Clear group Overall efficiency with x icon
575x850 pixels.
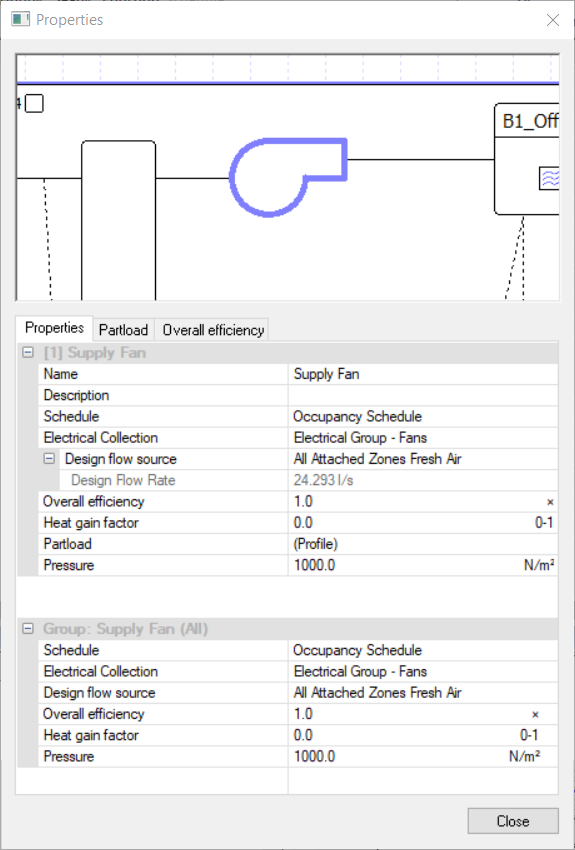click(x=535, y=714)
